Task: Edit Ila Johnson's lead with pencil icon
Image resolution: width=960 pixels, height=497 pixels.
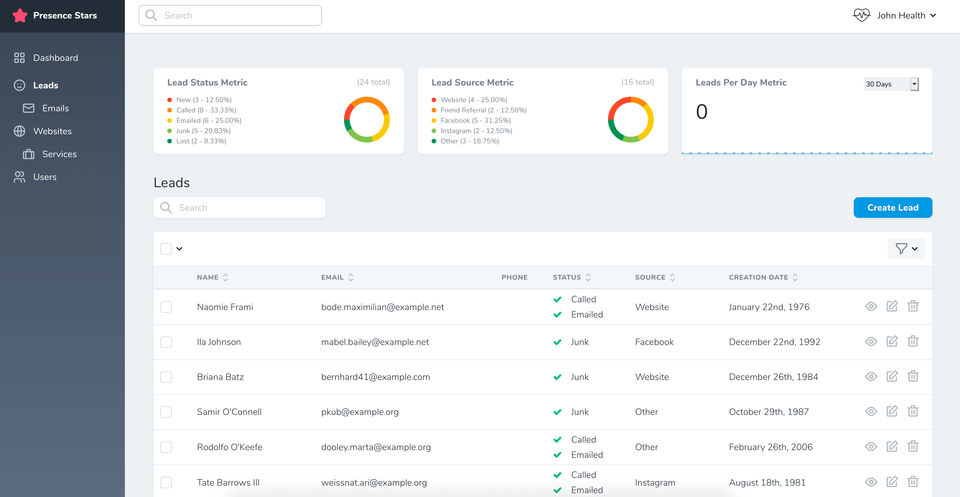Action: [892, 342]
